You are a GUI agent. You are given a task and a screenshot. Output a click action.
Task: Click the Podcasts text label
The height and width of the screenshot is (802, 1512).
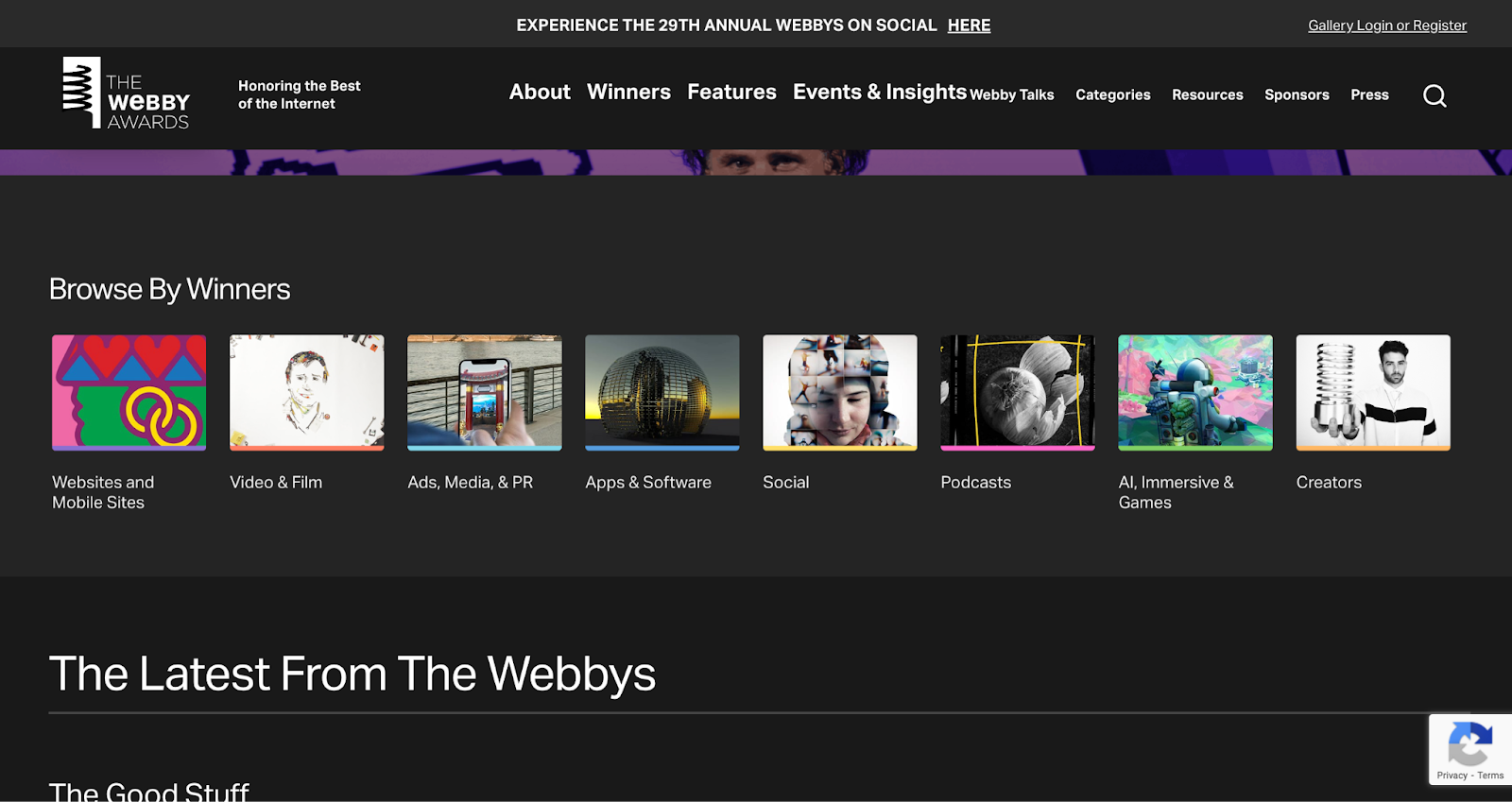[976, 482]
